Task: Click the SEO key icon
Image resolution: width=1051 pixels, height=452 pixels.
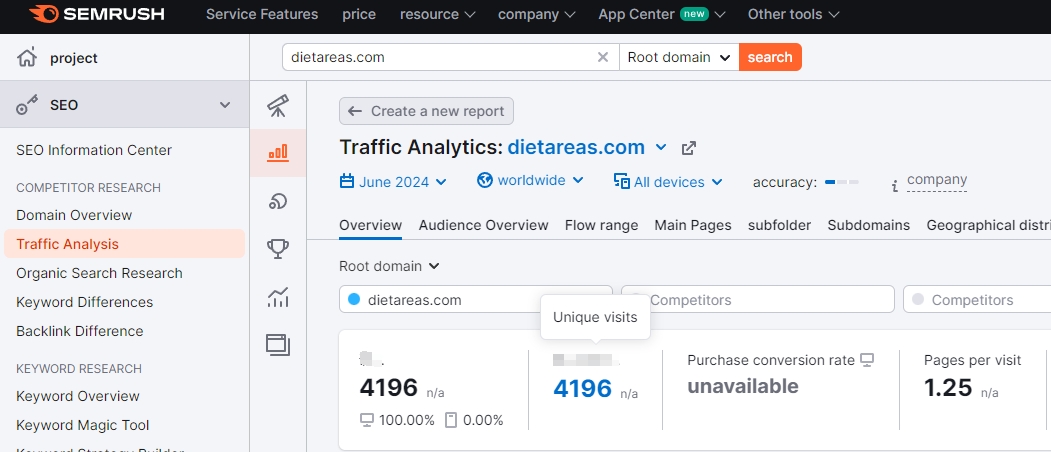Action: point(27,105)
